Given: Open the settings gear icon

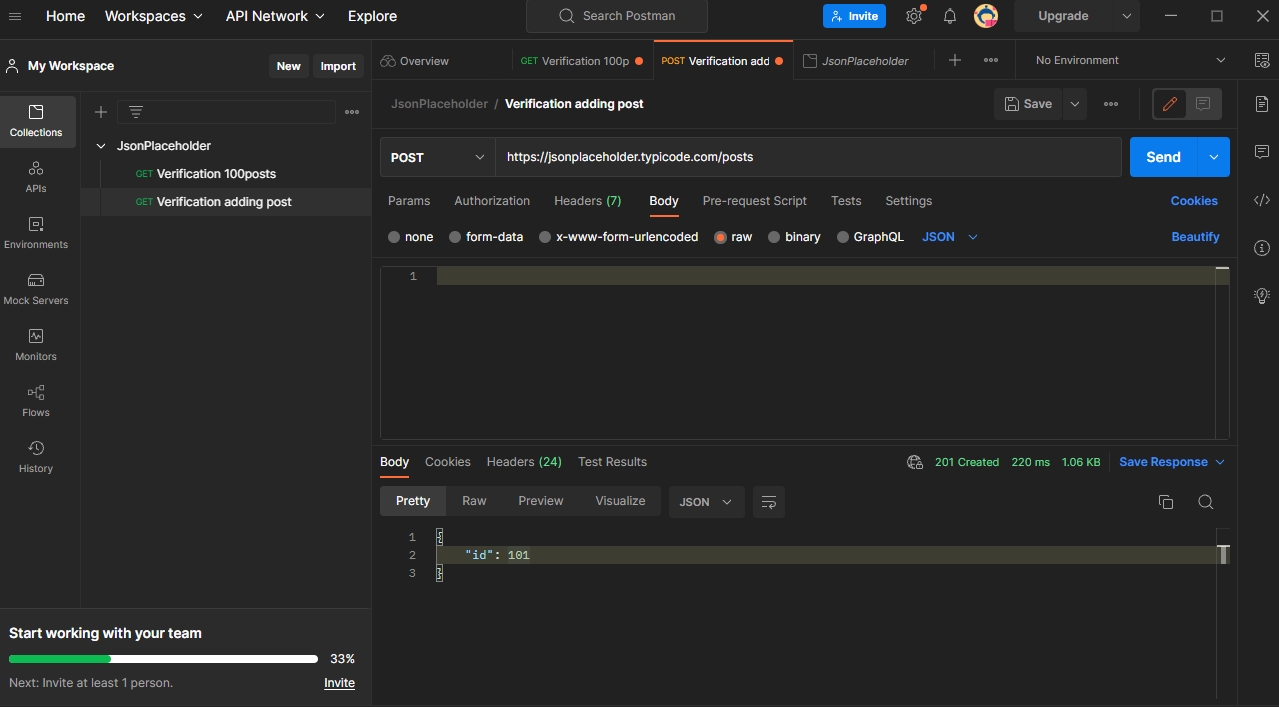Looking at the screenshot, I should coord(914,16).
